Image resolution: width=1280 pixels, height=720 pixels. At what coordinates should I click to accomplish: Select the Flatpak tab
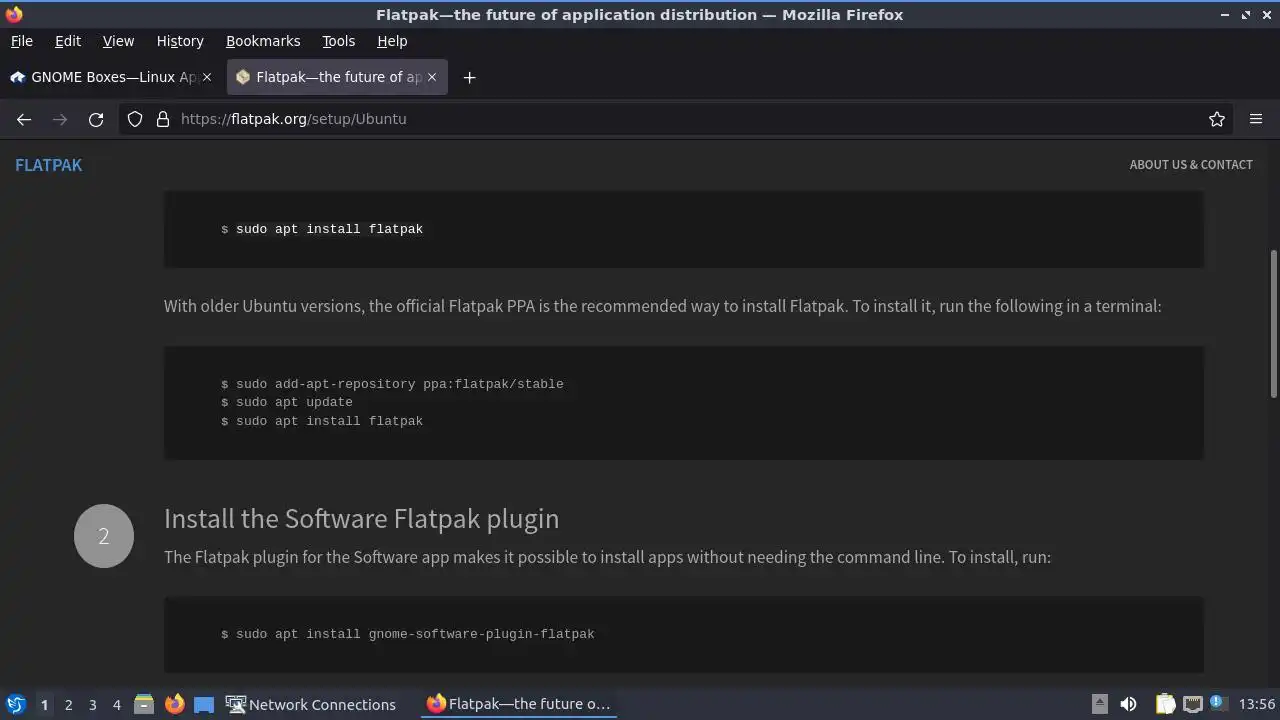[337, 77]
